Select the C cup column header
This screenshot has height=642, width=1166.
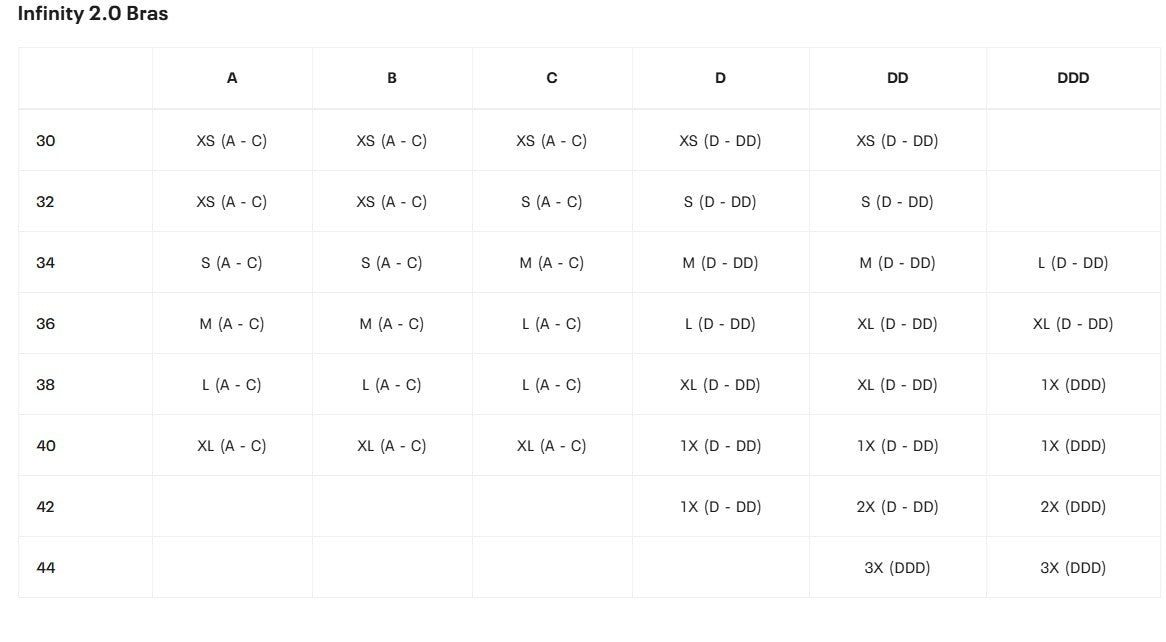[552, 78]
